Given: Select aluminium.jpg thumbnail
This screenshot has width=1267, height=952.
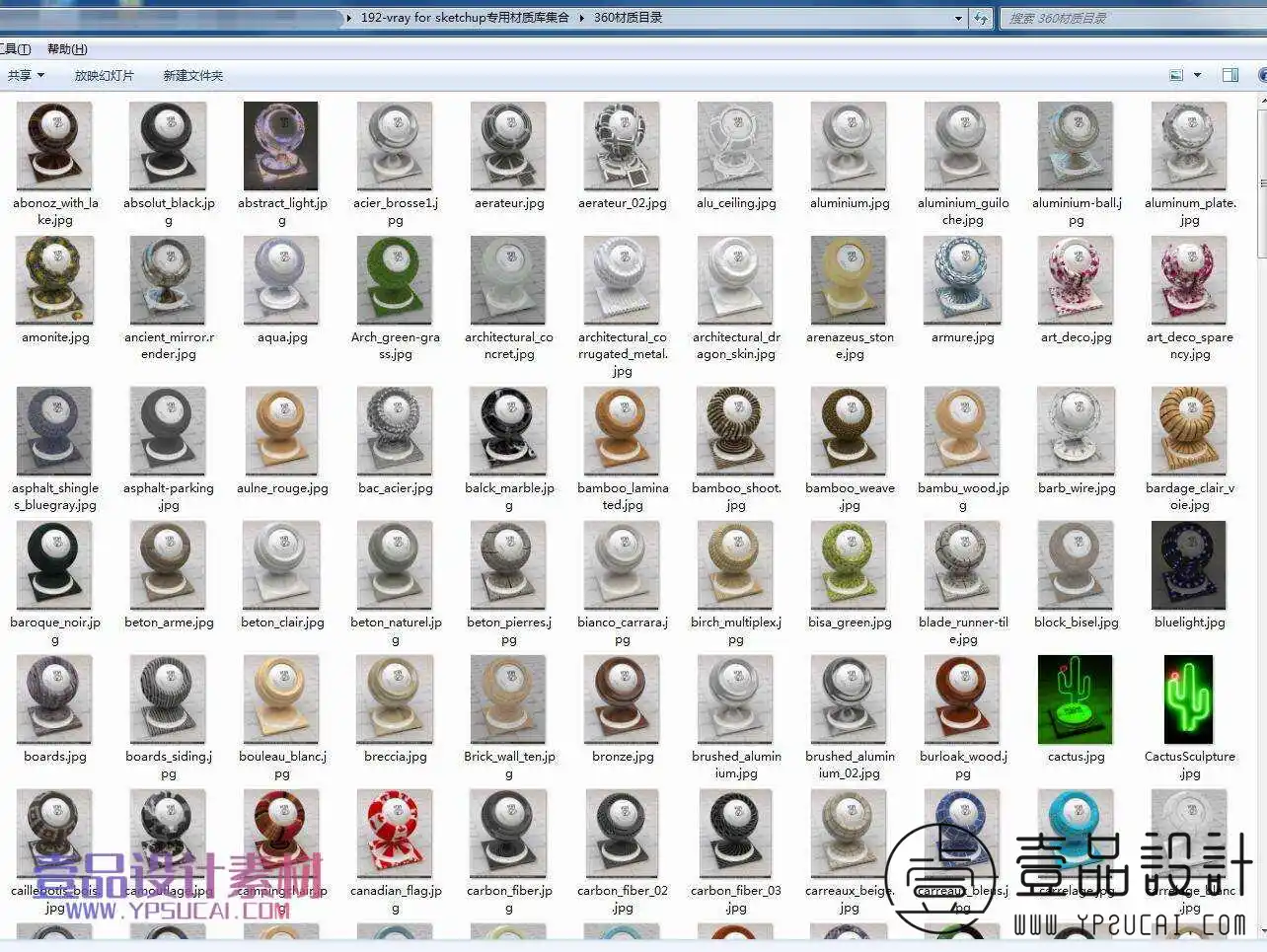Looking at the screenshot, I should 849,146.
